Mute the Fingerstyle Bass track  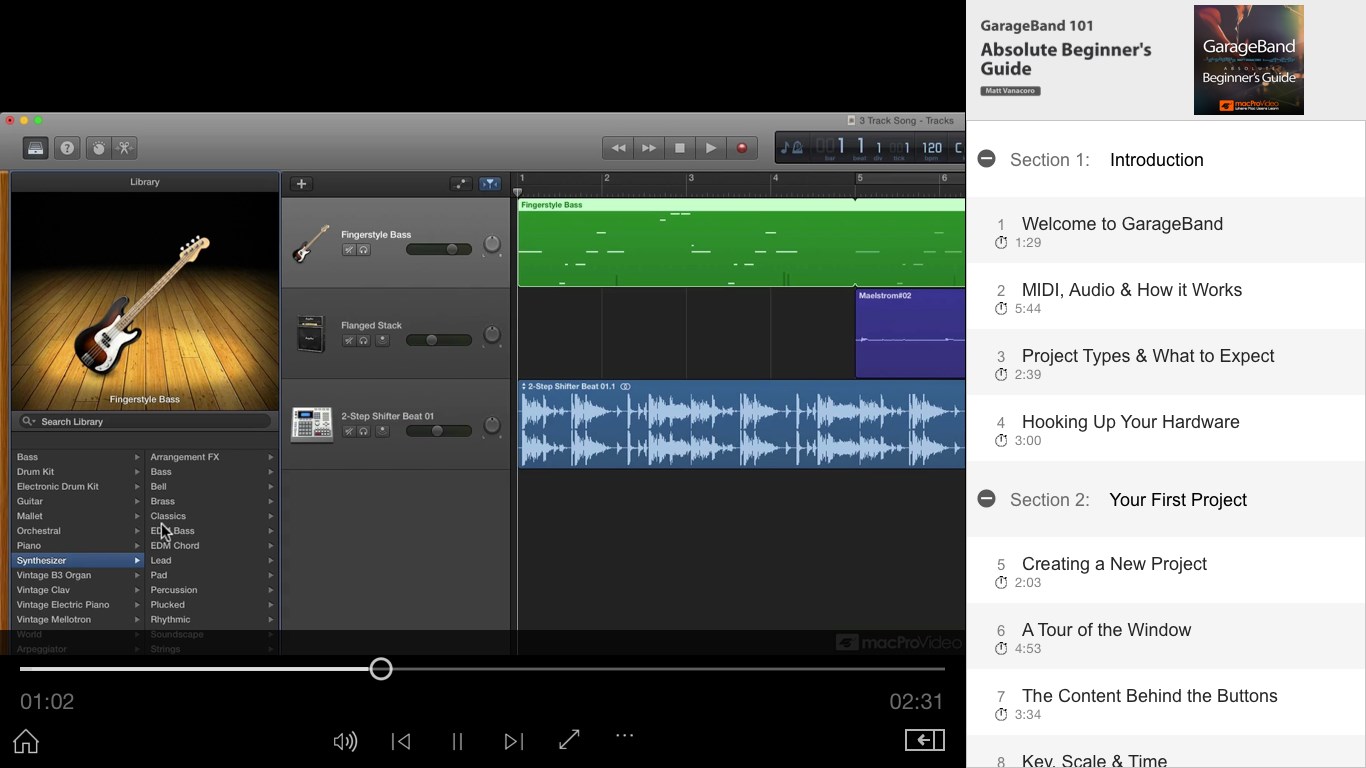[x=349, y=250]
